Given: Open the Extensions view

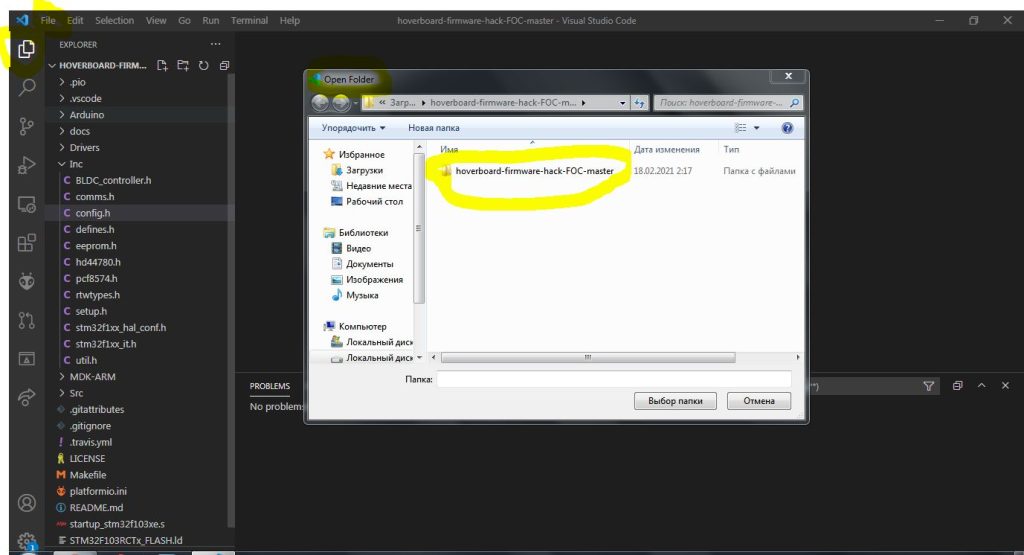Looking at the screenshot, I should (x=26, y=243).
